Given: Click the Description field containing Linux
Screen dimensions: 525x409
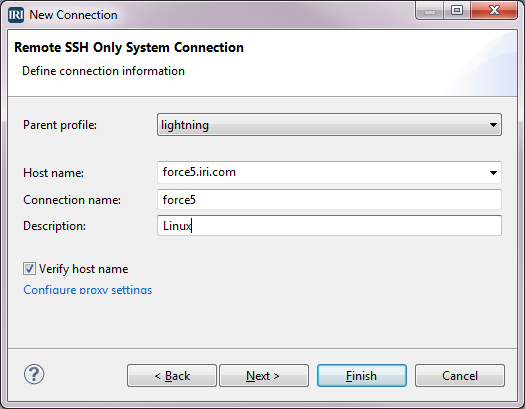Looking at the screenshot, I should pyautogui.click(x=329, y=226).
